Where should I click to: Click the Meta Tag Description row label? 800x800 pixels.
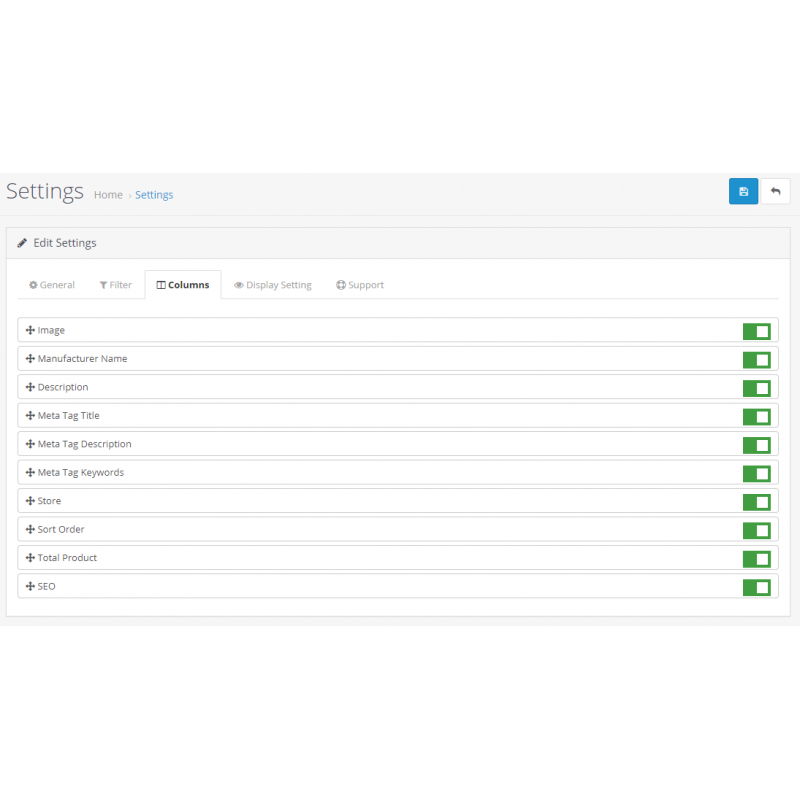click(84, 444)
